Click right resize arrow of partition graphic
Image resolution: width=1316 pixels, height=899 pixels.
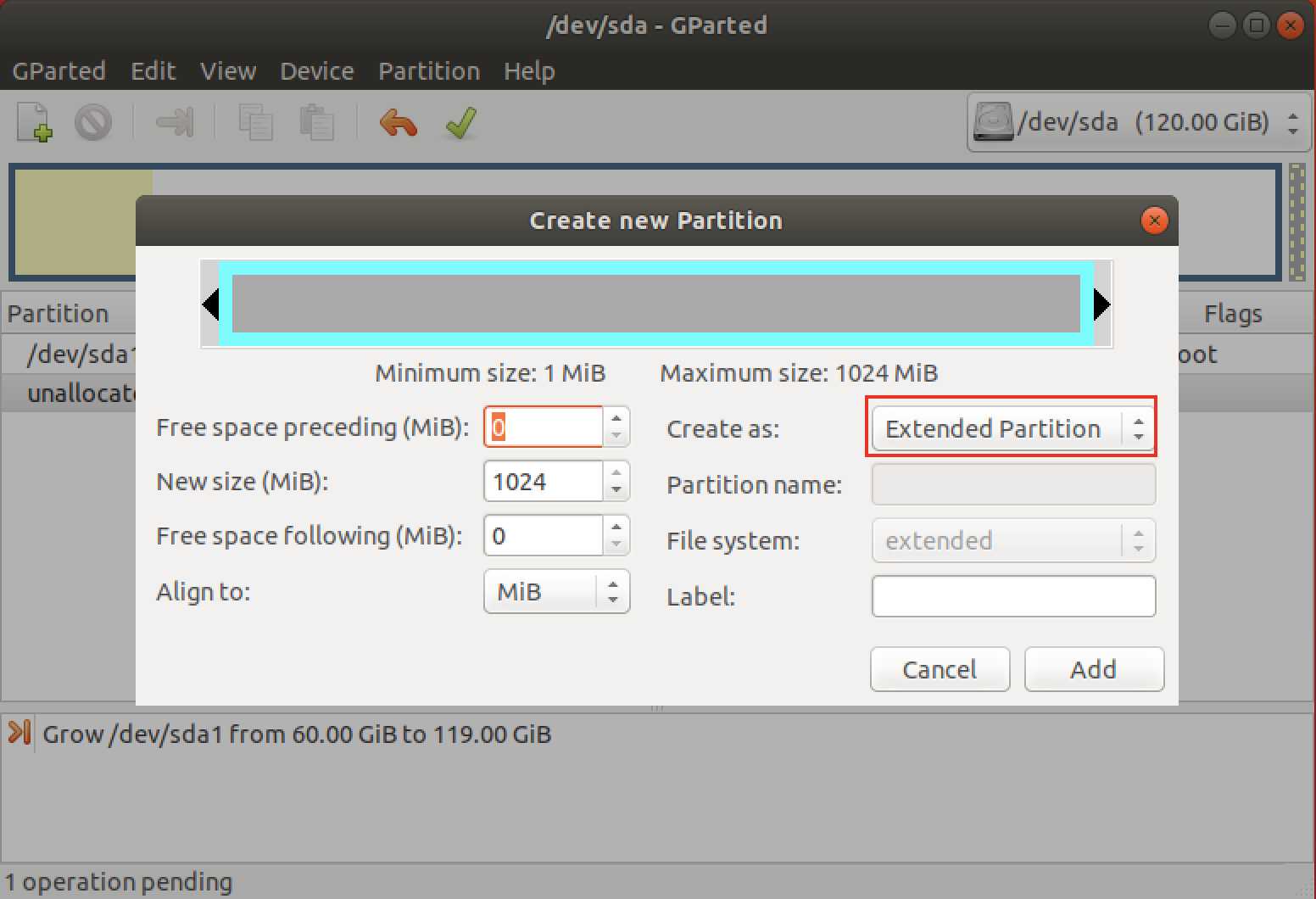click(1101, 304)
